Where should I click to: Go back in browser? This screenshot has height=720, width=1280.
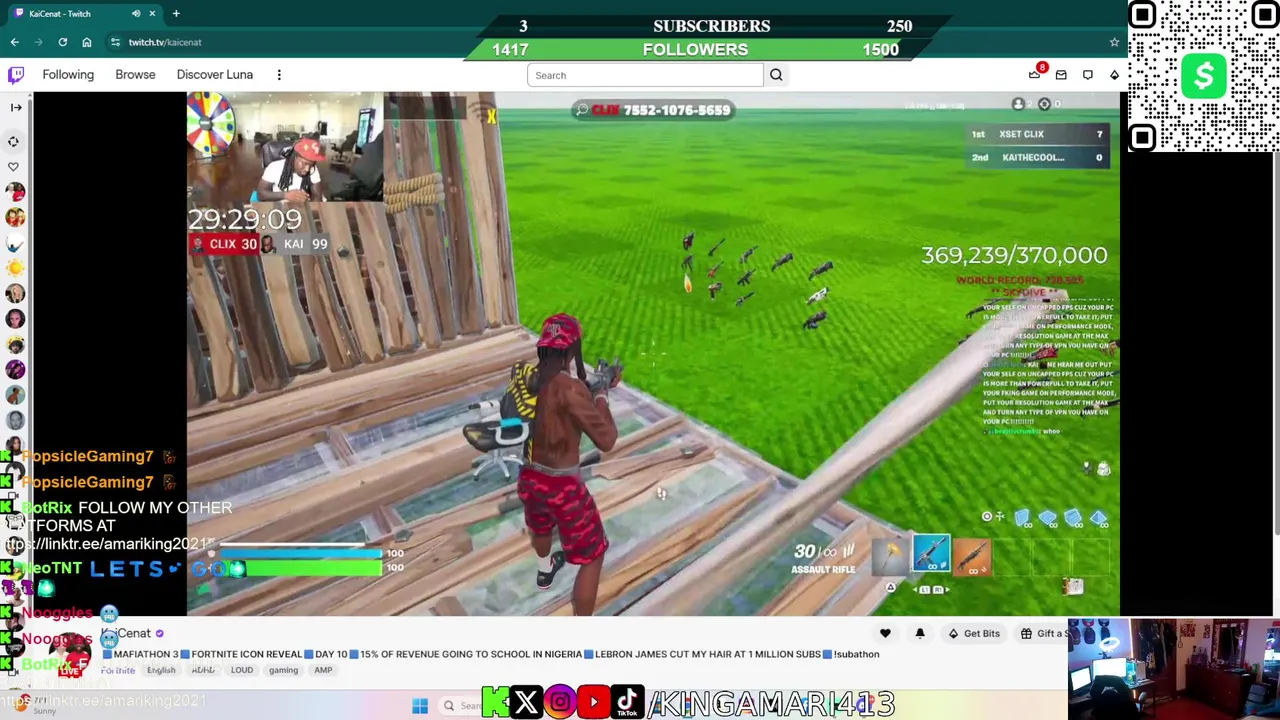[14, 42]
